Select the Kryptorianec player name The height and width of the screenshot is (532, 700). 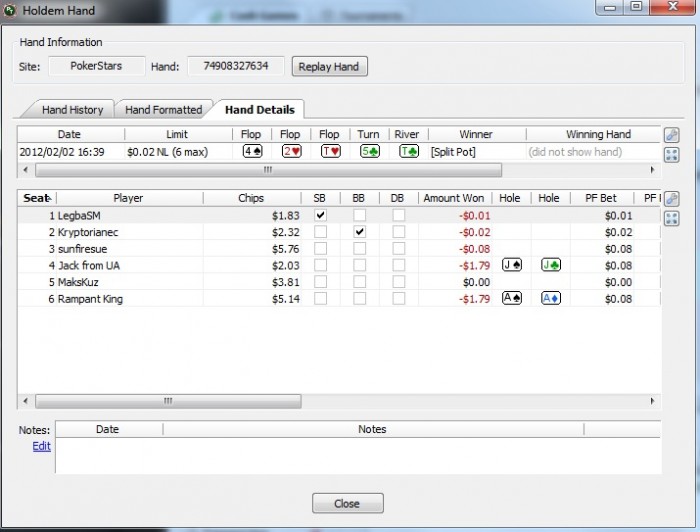pyautogui.click(x=88, y=232)
